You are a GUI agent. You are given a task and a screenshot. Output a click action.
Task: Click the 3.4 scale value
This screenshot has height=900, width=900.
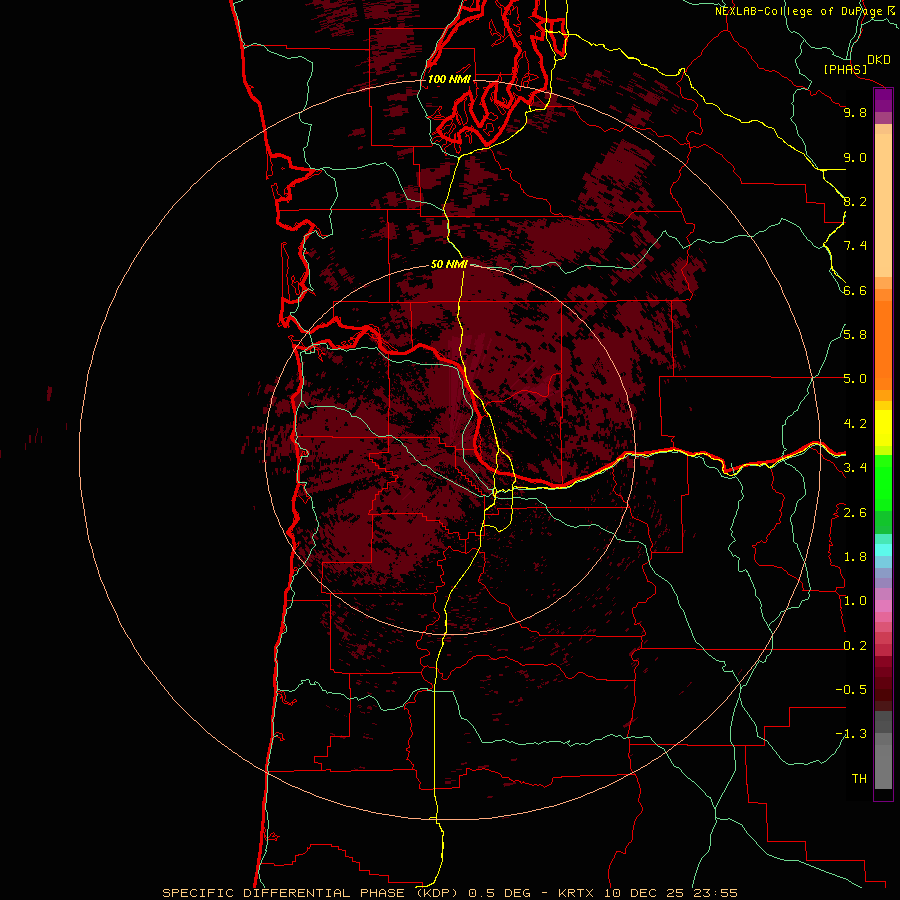click(x=855, y=468)
